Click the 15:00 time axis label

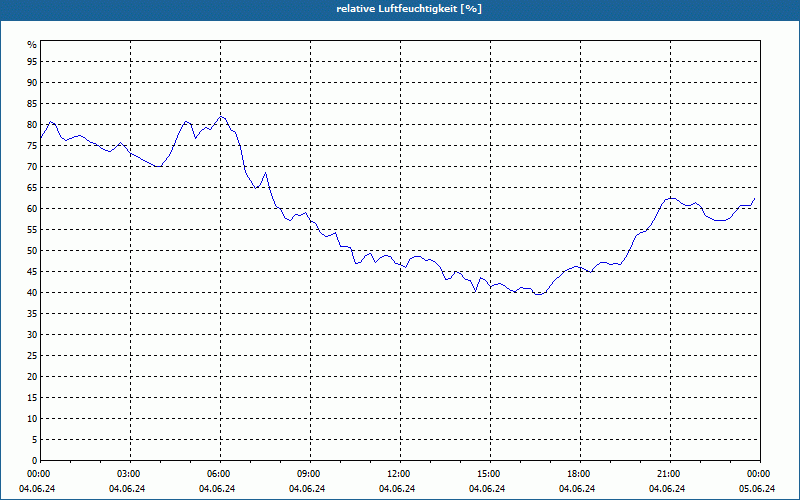(490, 474)
